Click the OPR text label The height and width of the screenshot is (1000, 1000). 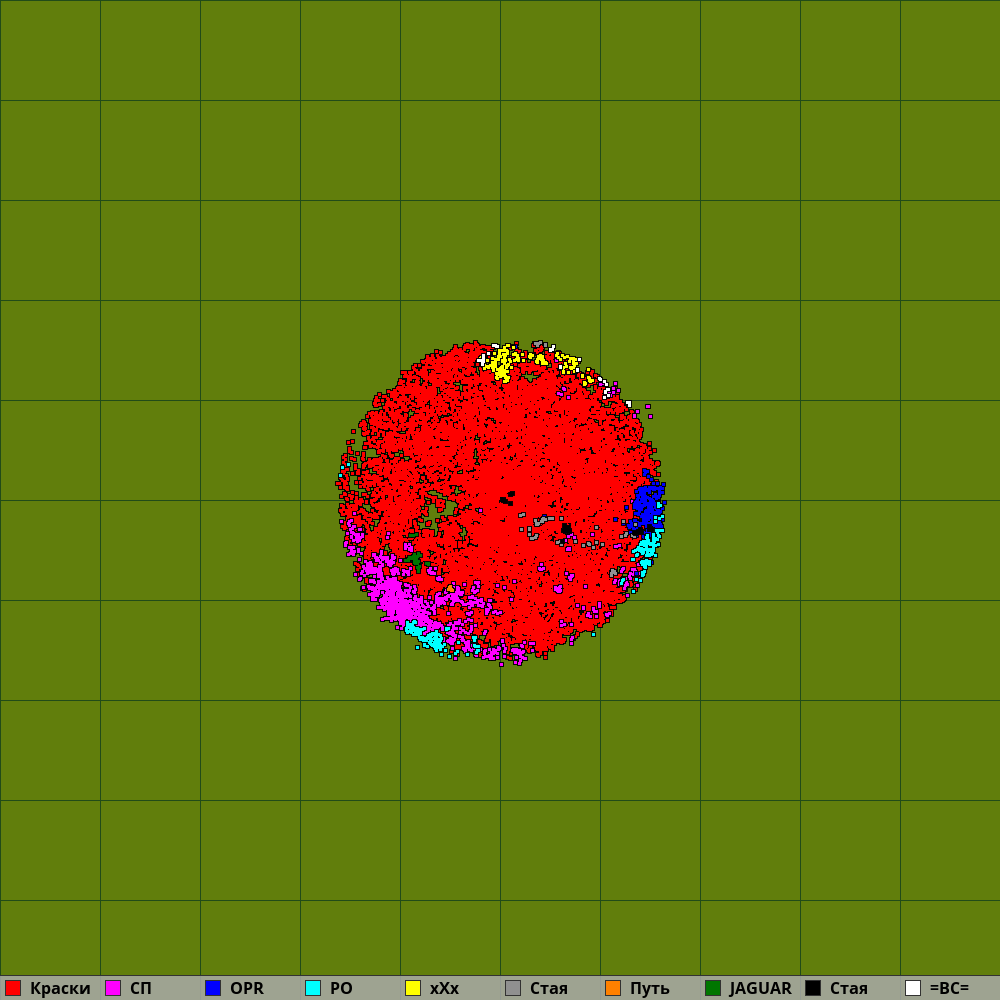click(247, 988)
